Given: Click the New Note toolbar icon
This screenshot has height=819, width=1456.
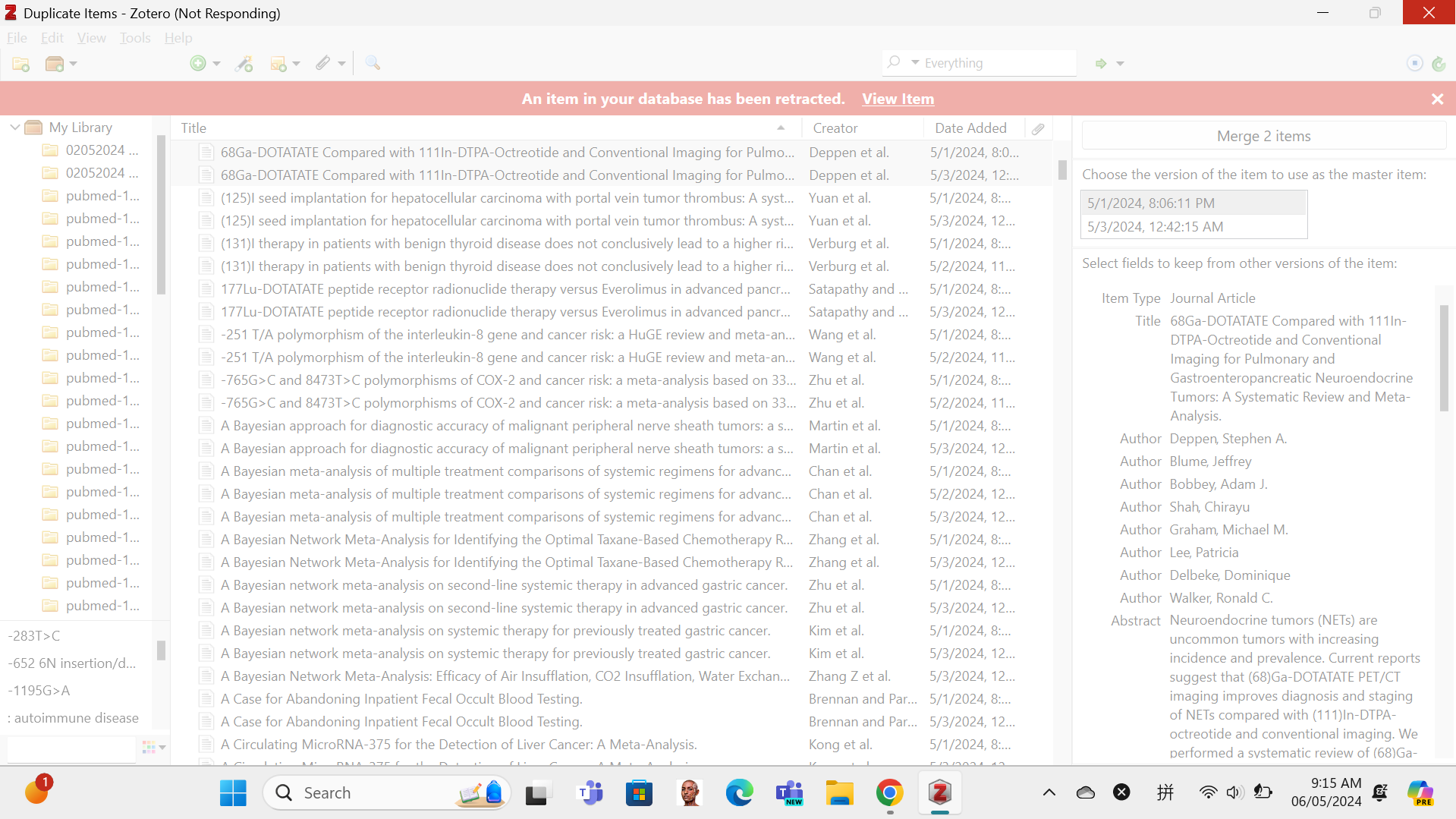Looking at the screenshot, I should point(278,64).
